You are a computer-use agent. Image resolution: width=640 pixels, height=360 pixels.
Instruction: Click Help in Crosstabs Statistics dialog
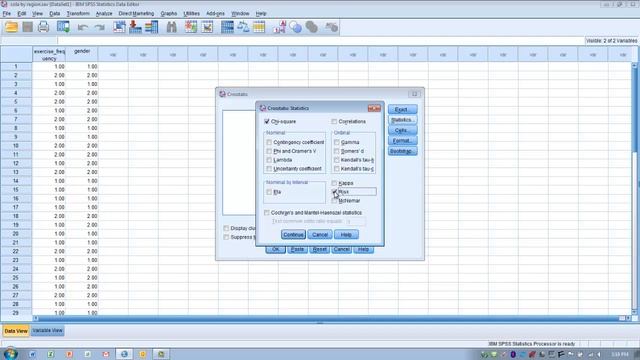tap(346, 235)
